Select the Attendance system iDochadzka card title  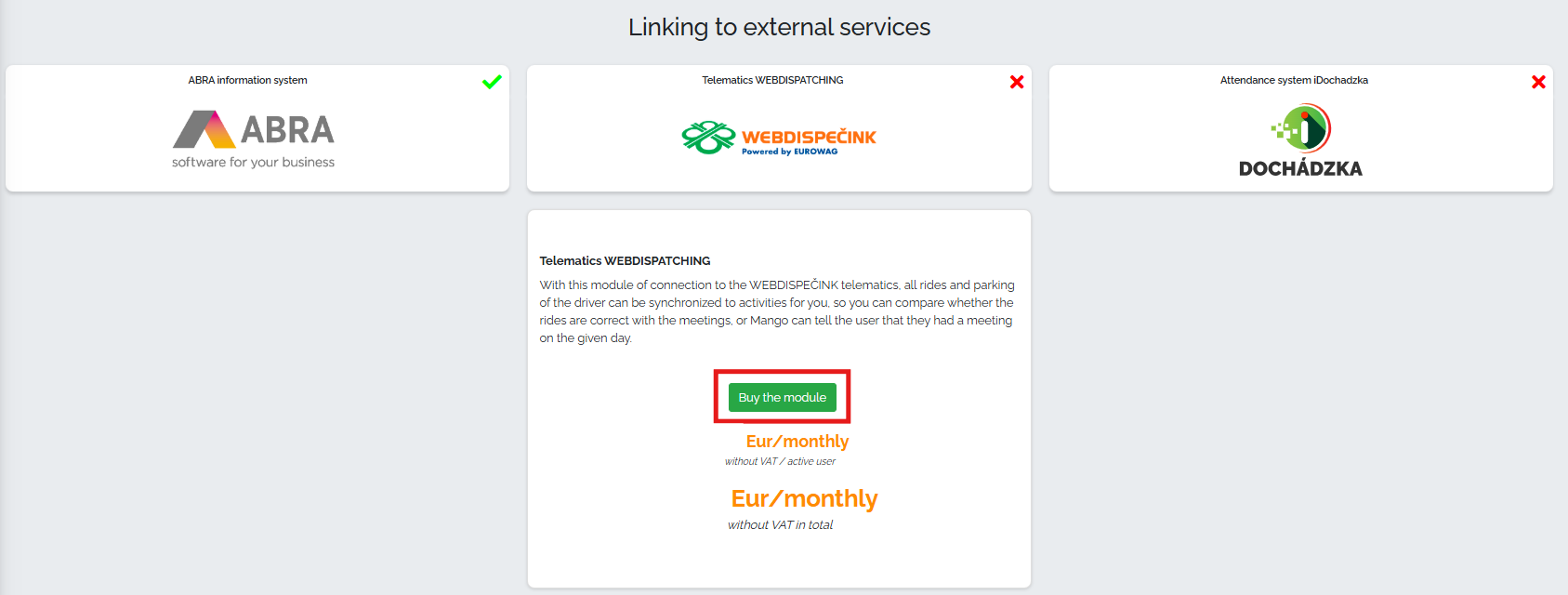click(x=1294, y=80)
